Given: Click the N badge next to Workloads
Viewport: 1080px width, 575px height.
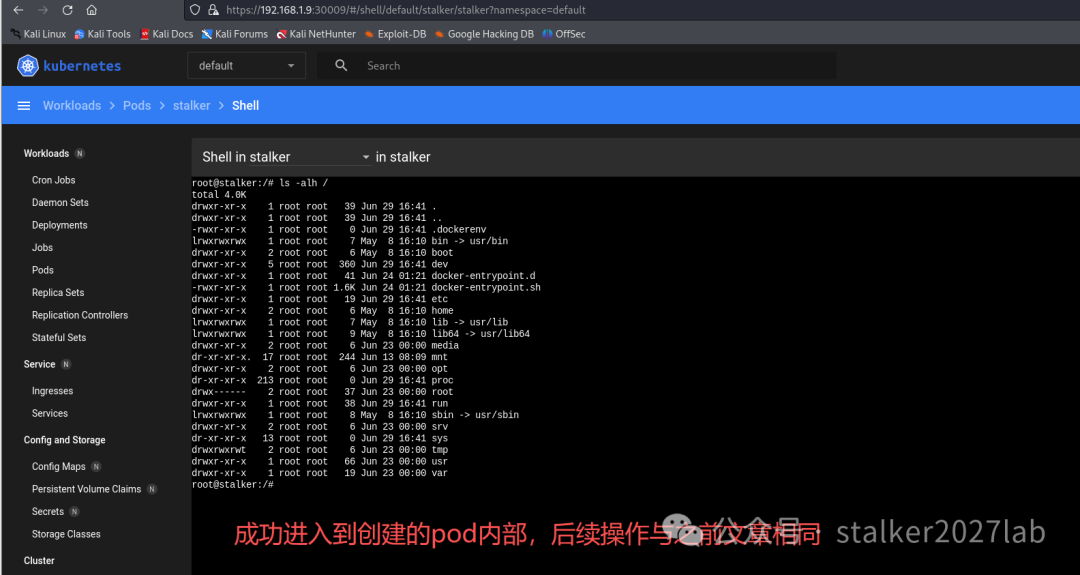Looking at the screenshot, I should point(80,154).
